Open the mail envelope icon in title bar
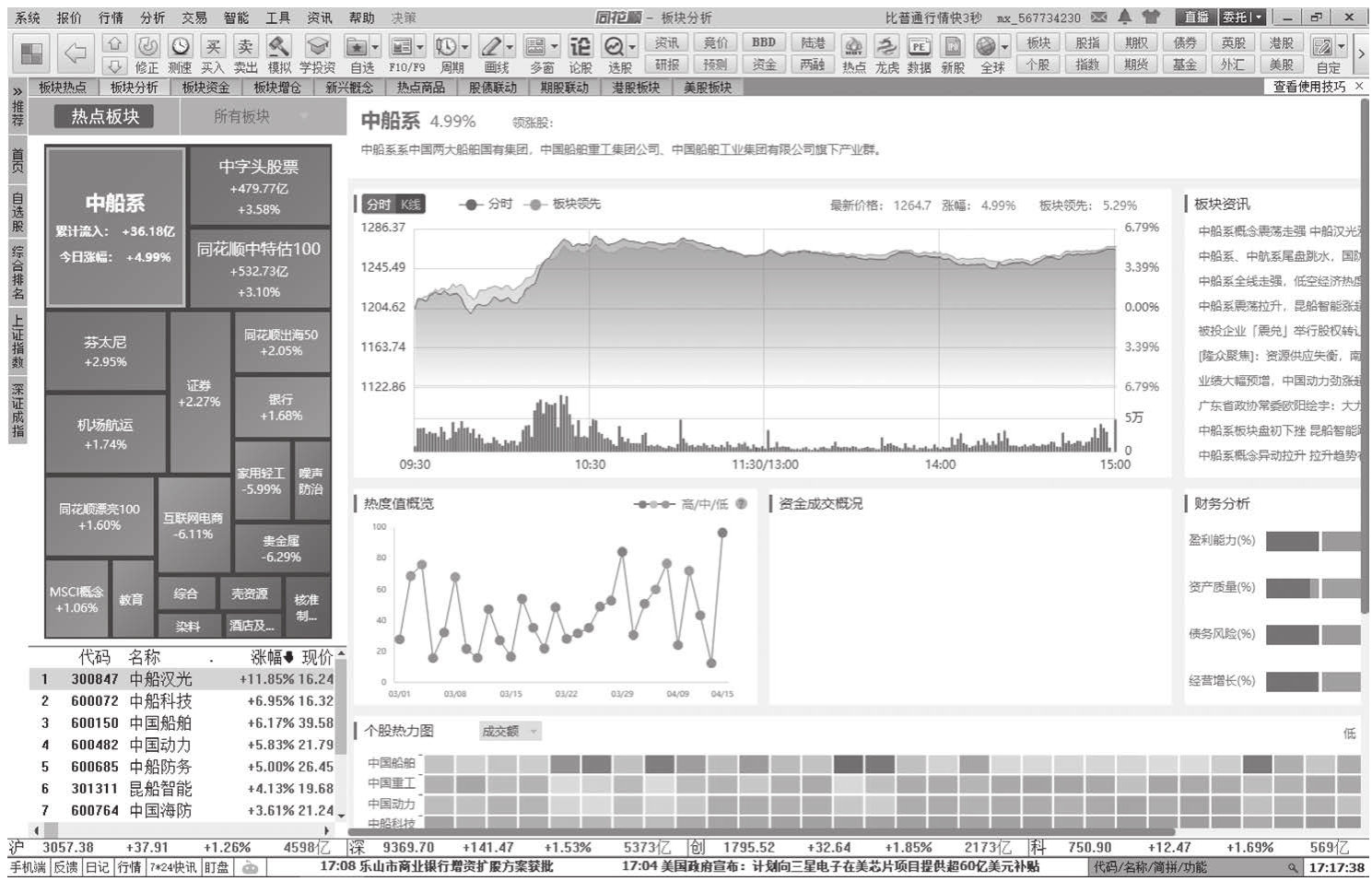Image resolution: width=1372 pixels, height=881 pixels. 1098,17
